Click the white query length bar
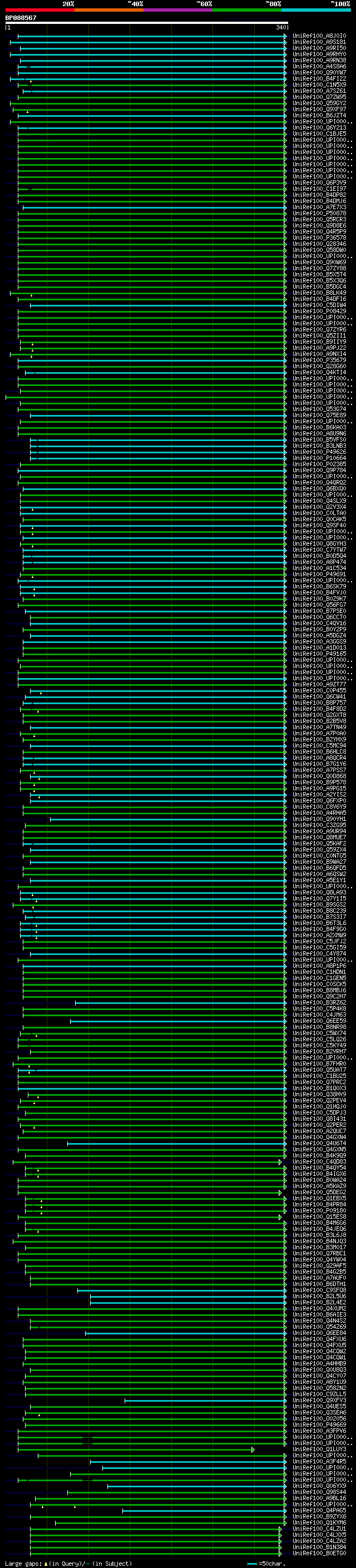Viewport: 356px width, 1568px height. 146,22
